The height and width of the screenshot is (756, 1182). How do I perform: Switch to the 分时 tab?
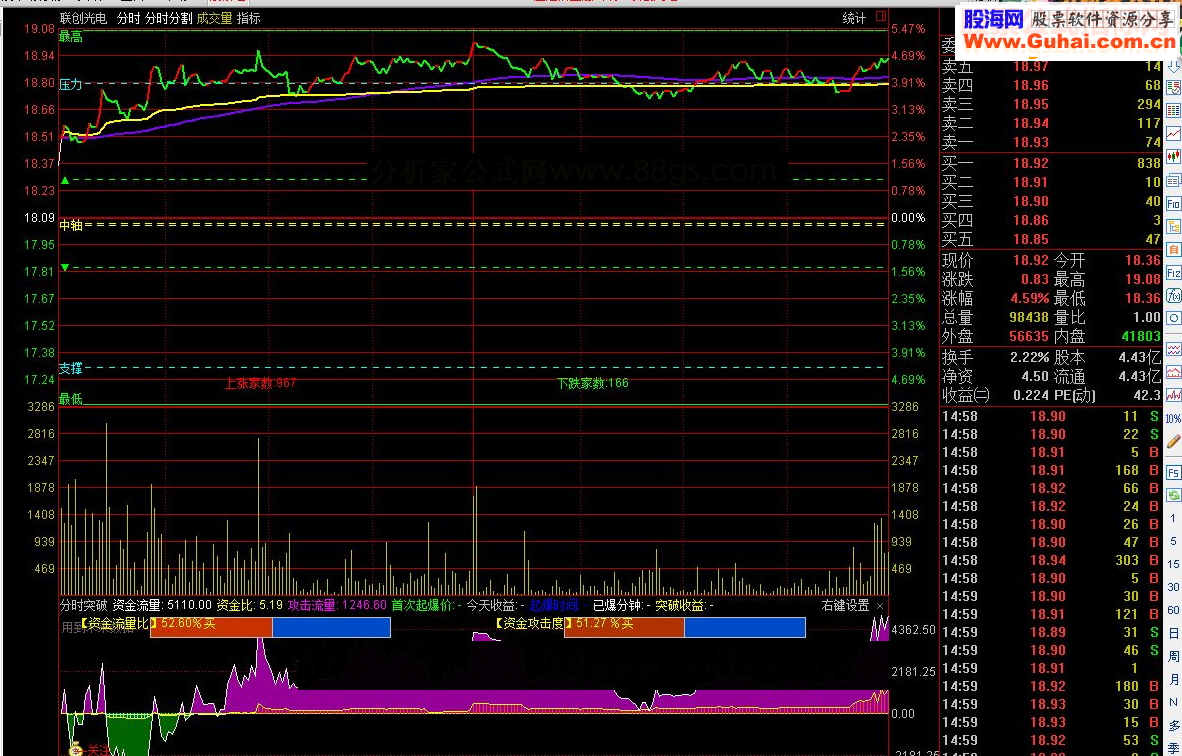point(129,18)
